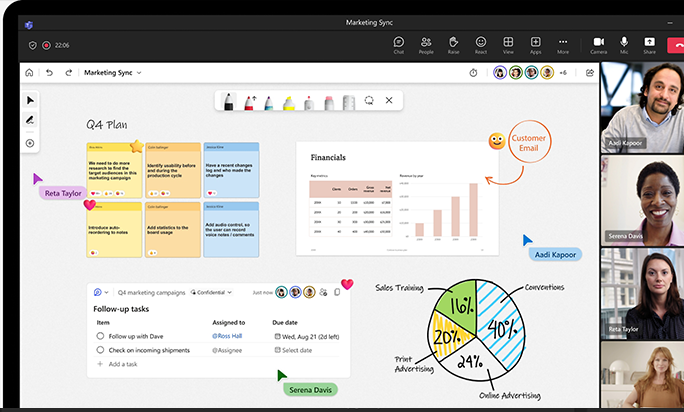Select the yellow highlighter

(288, 101)
